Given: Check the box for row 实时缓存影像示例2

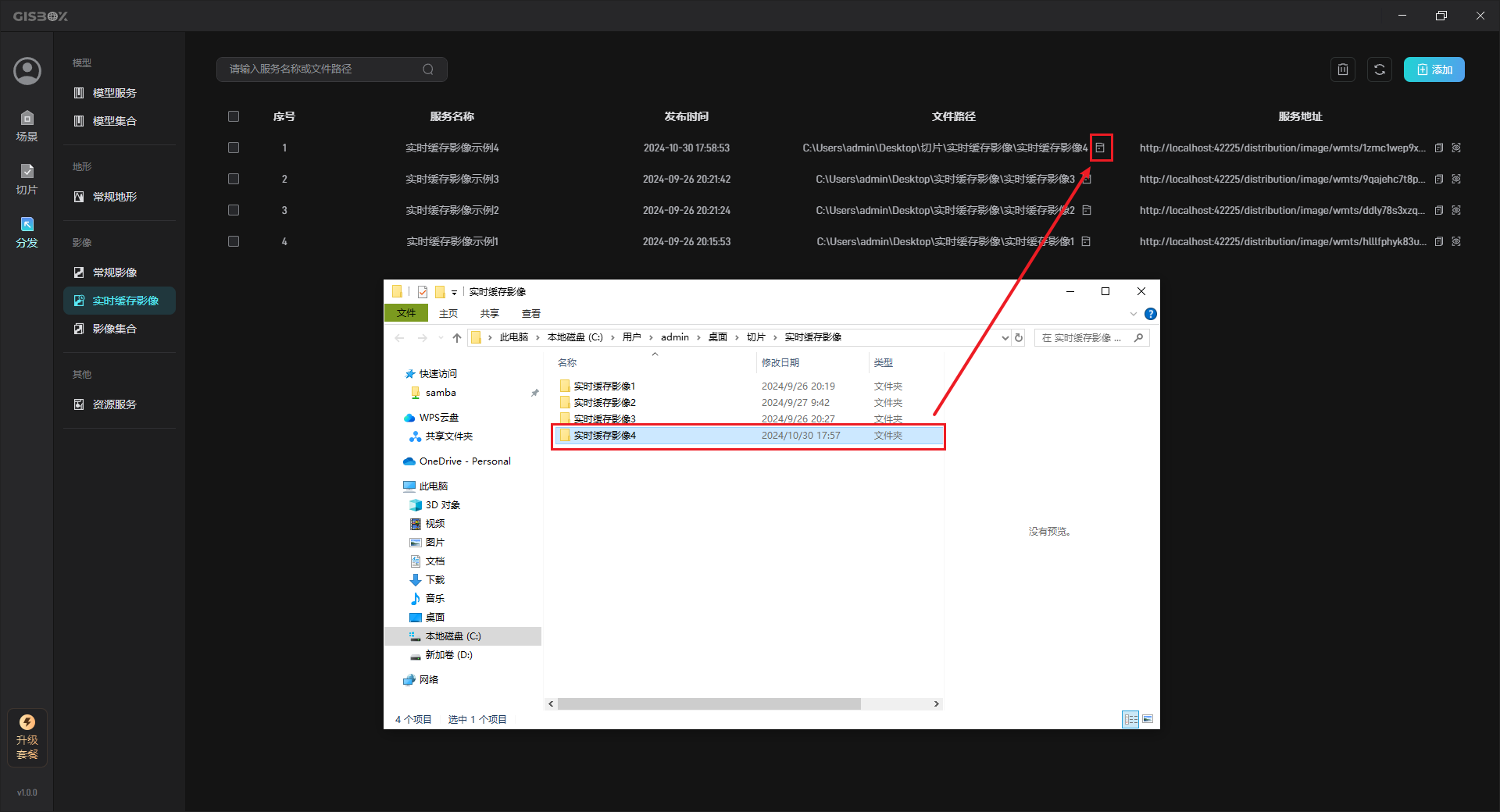Looking at the screenshot, I should pyautogui.click(x=234, y=210).
